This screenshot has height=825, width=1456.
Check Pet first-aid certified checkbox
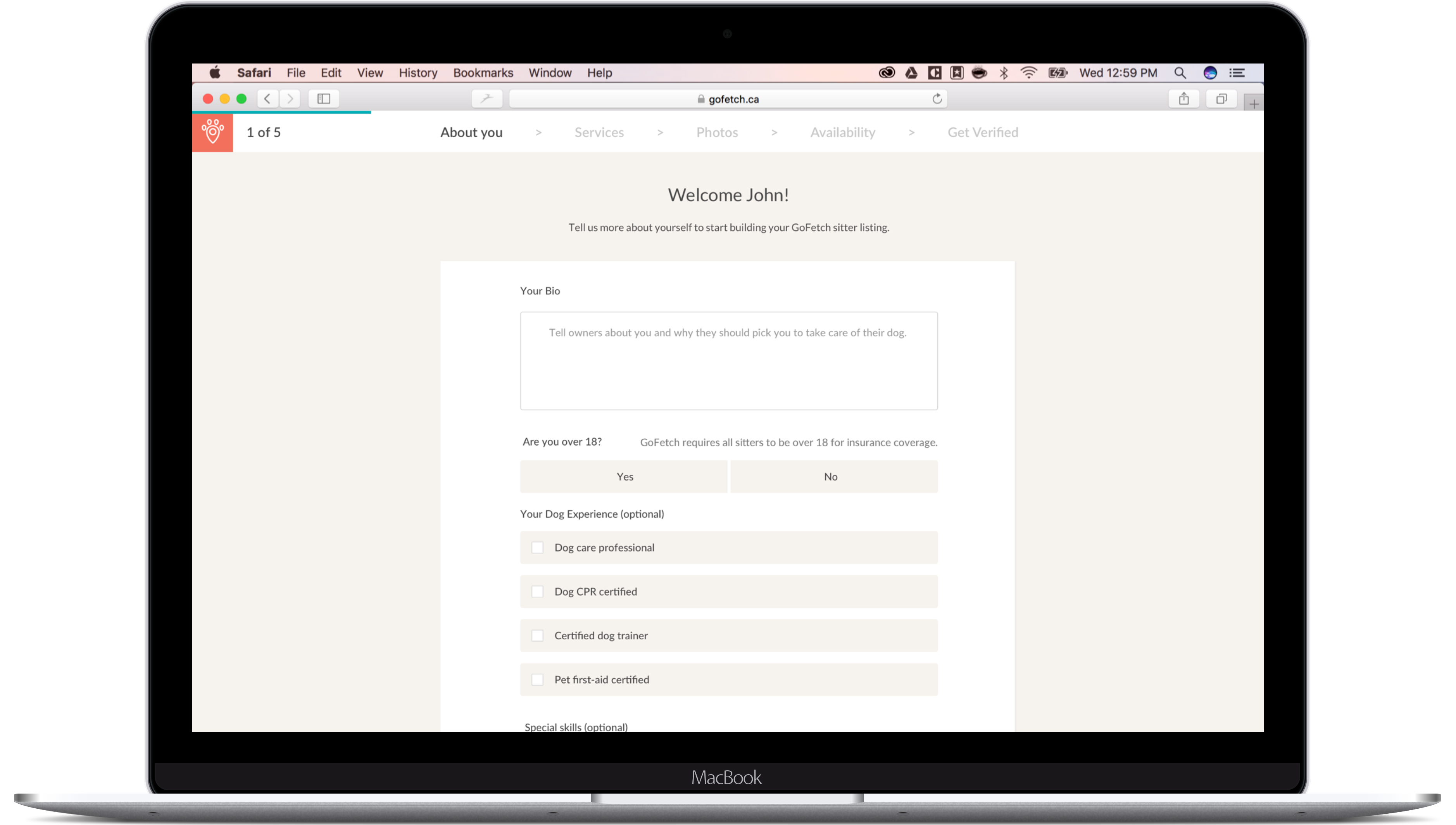537,680
